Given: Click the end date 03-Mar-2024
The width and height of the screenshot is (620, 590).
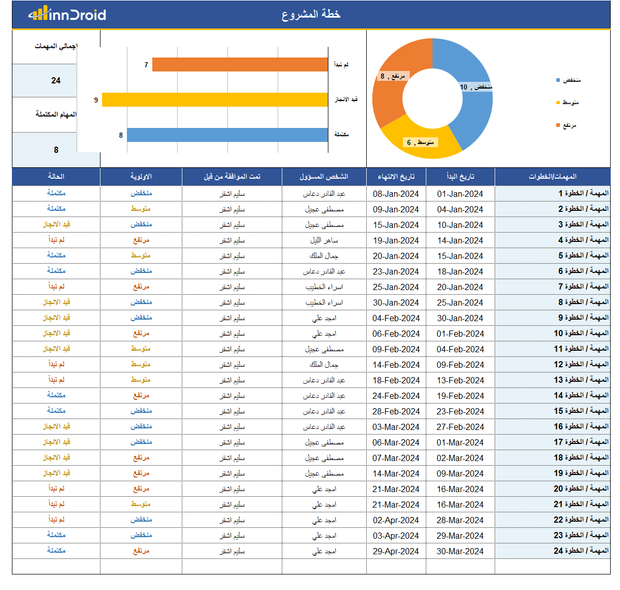Looking at the screenshot, I should coord(396,427).
